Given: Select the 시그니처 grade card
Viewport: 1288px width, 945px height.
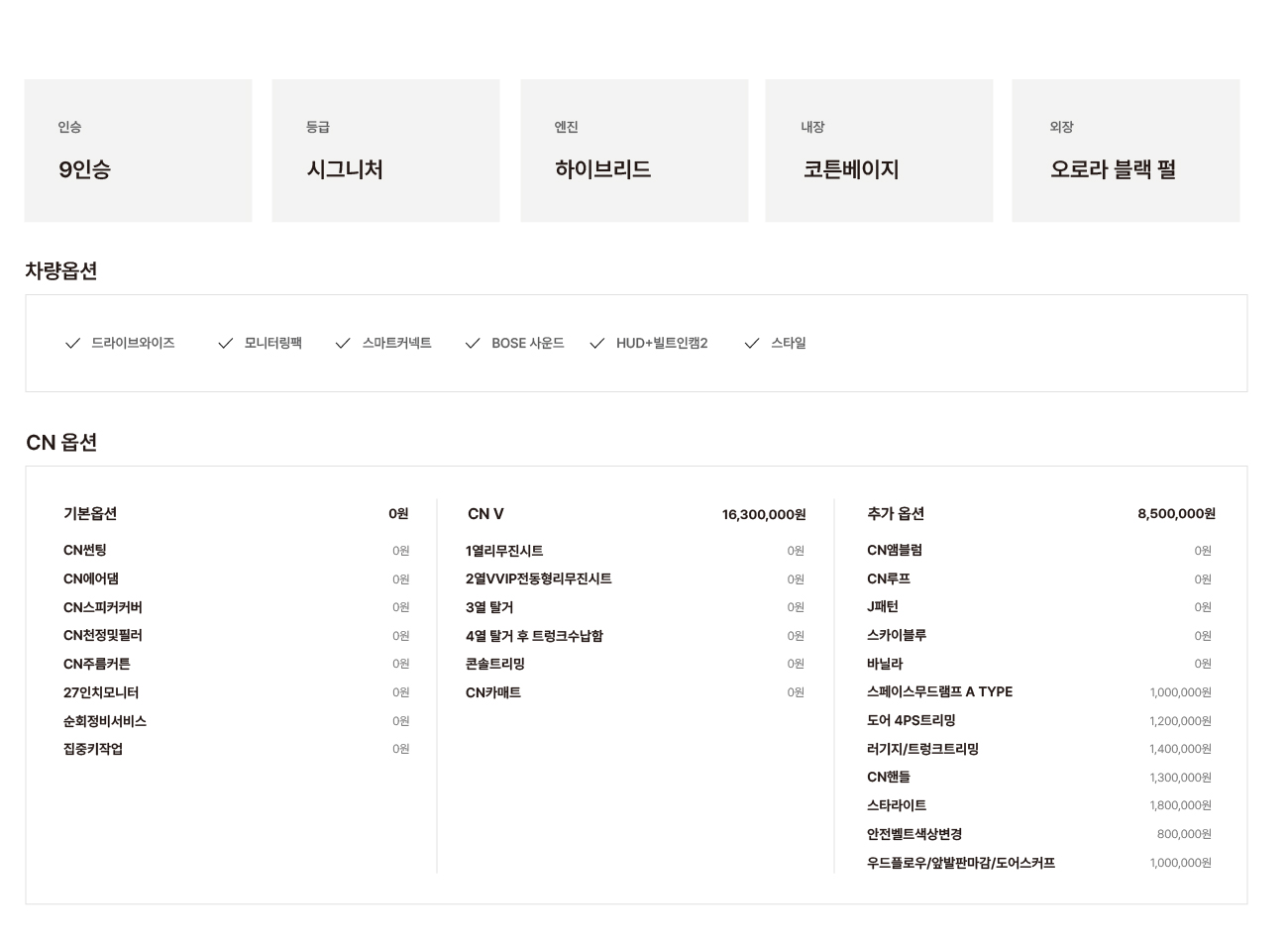Looking at the screenshot, I should 385,151.
